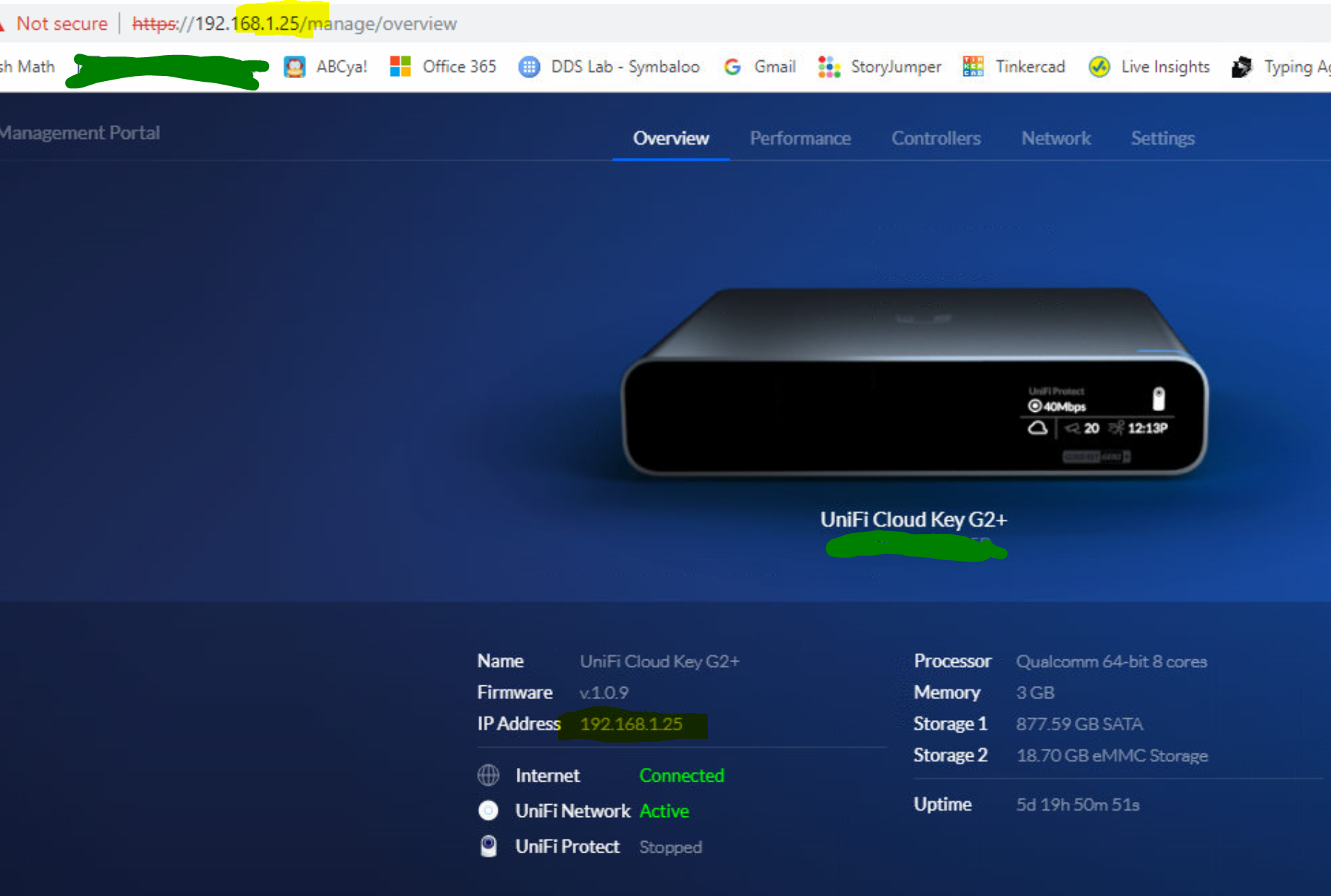Viewport: 1331px width, 896px height.
Task: Go to the Network tab
Action: [x=1055, y=138]
